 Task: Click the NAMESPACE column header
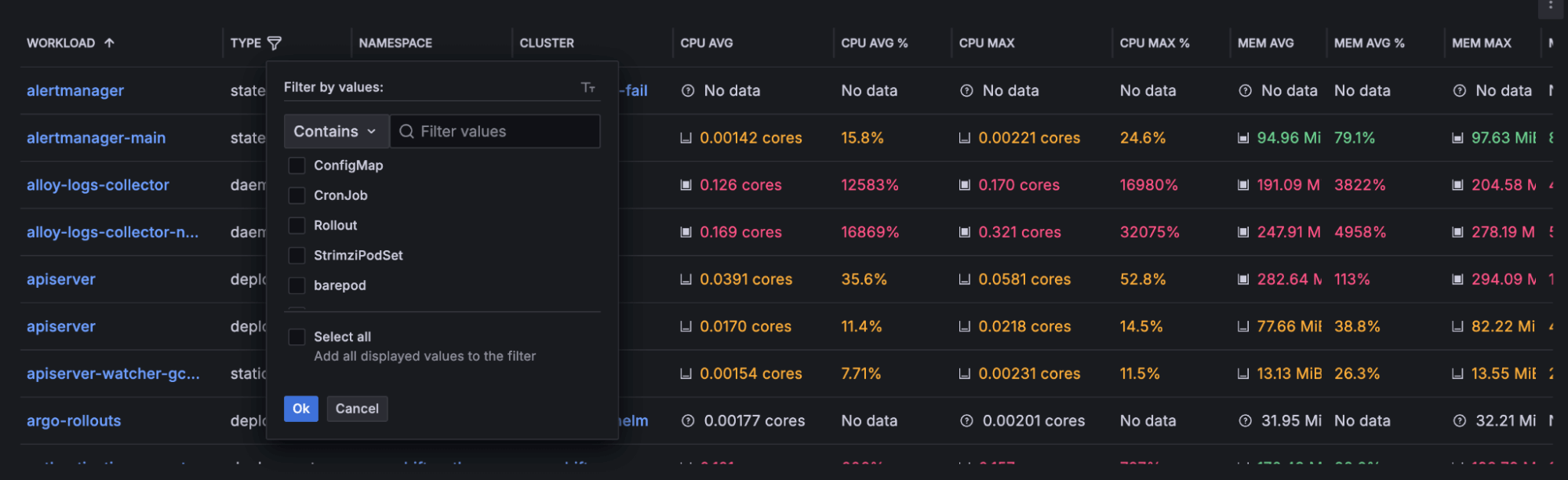point(395,43)
